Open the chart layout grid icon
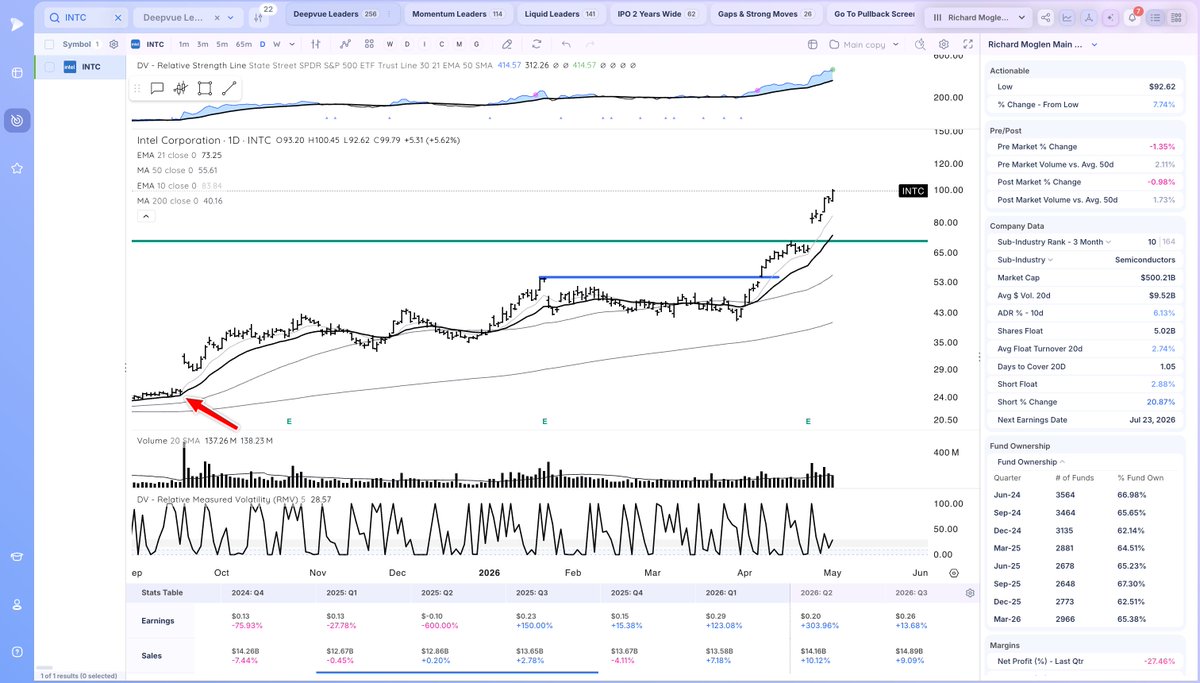 coord(369,45)
